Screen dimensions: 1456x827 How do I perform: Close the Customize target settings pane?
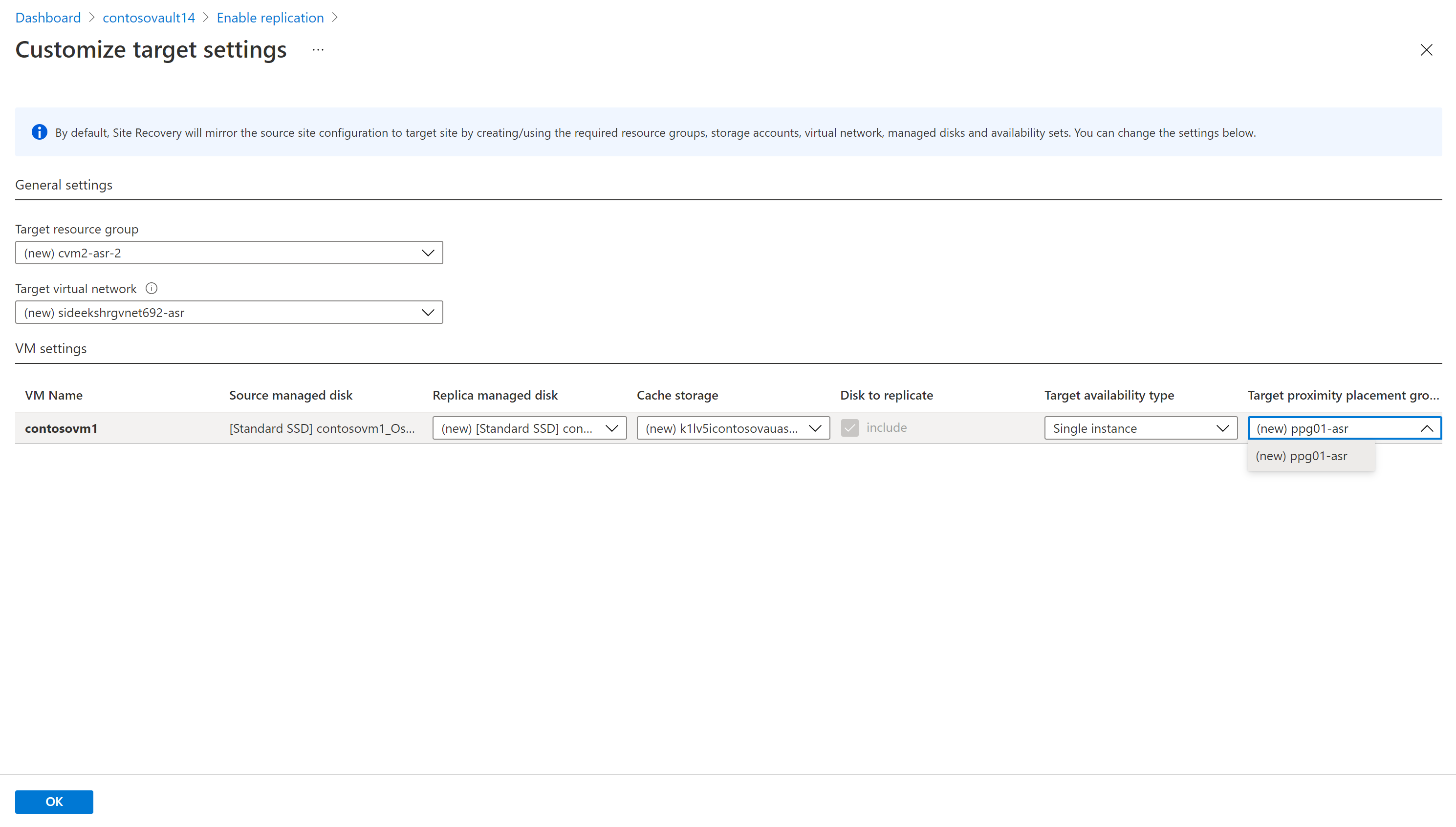tap(1426, 50)
